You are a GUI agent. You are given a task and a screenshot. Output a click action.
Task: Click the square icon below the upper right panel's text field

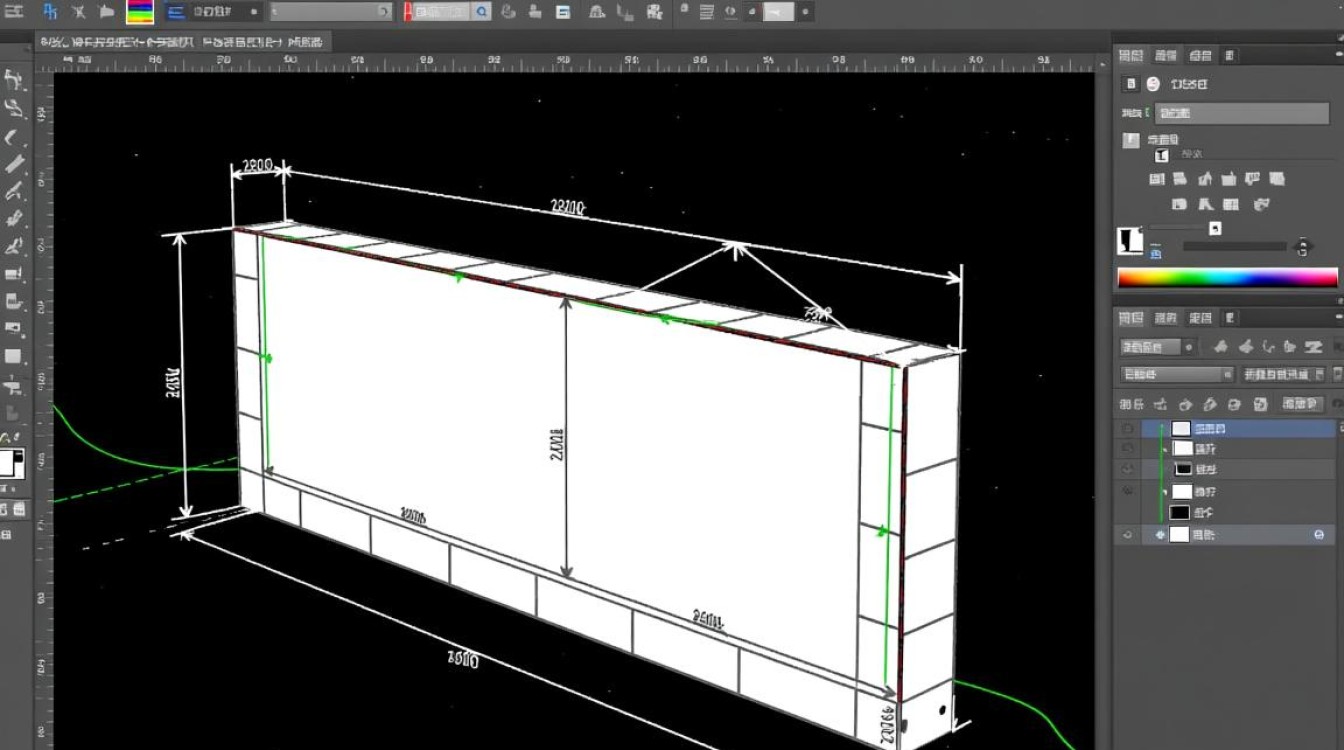point(1130,140)
